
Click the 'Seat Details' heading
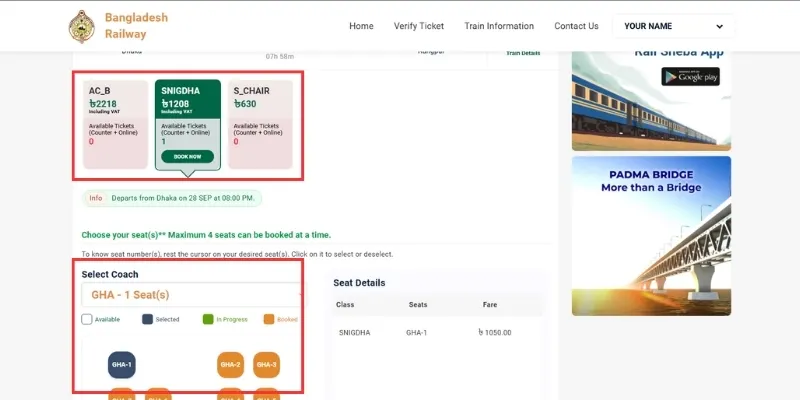pos(359,283)
